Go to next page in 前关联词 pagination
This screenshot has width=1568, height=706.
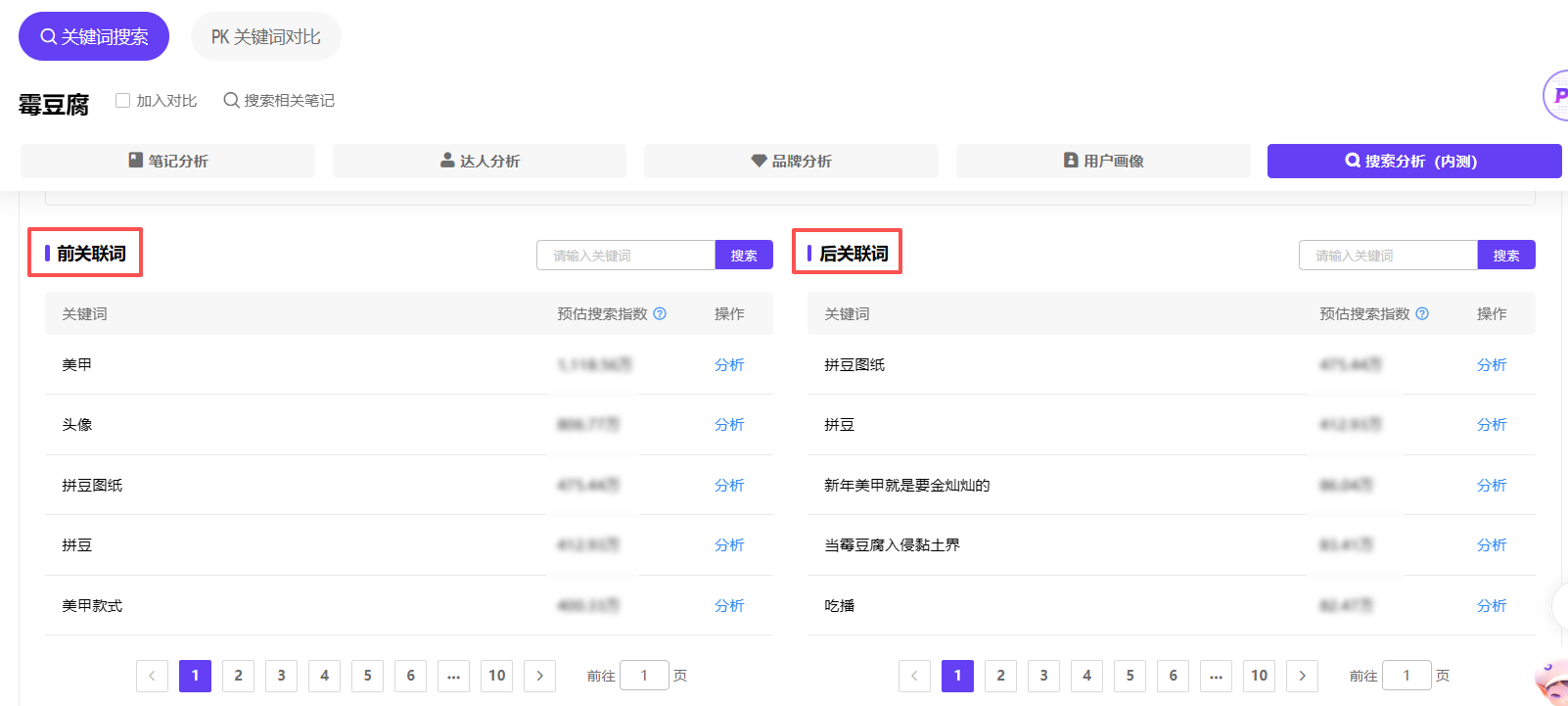click(x=539, y=676)
